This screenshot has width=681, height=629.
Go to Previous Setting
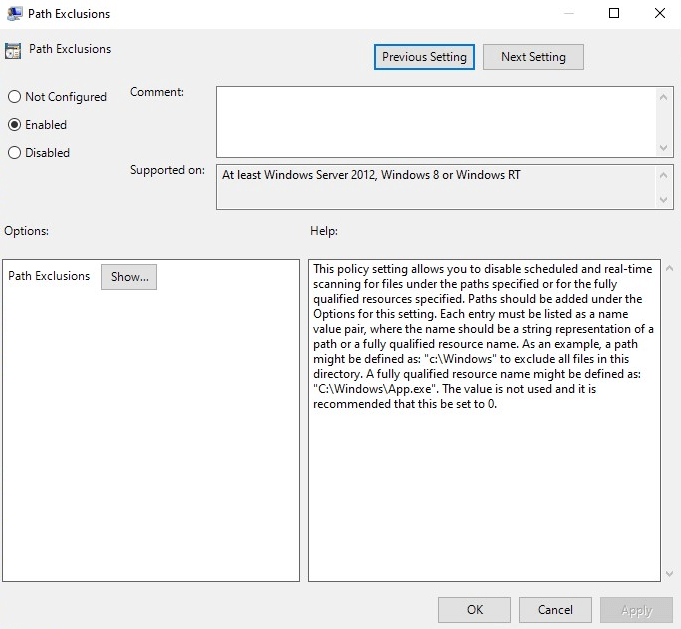pos(424,57)
